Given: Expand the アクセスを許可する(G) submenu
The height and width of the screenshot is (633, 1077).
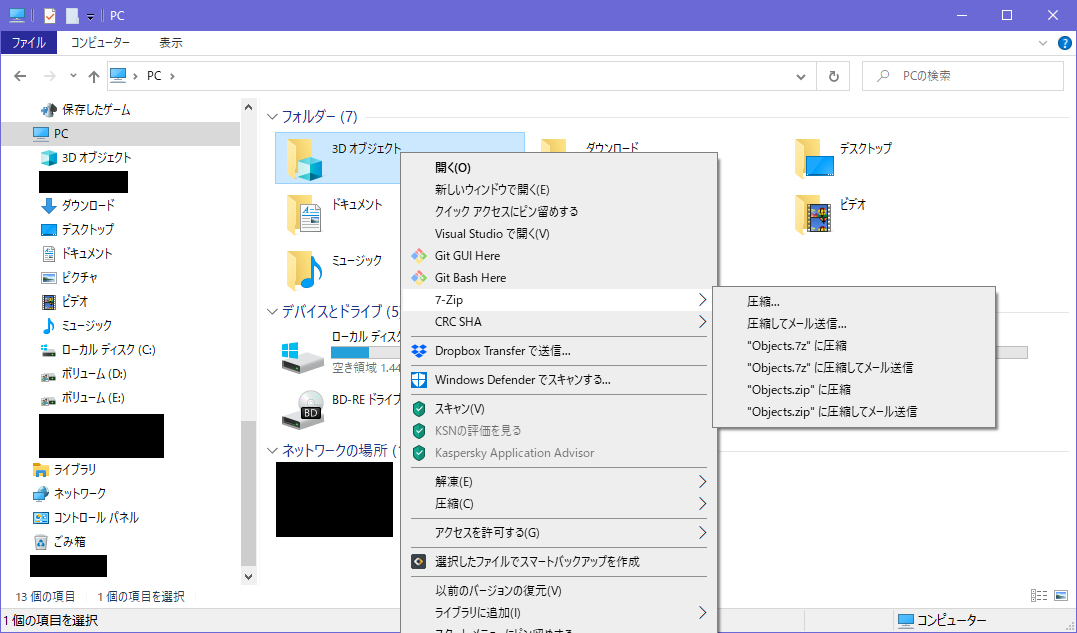Looking at the screenshot, I should point(702,532).
